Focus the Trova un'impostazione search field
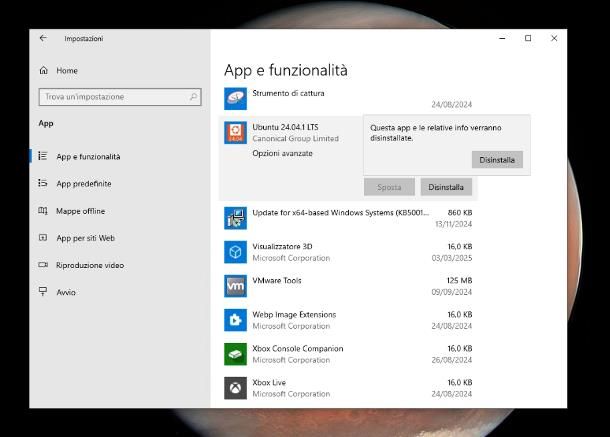The width and height of the screenshot is (610, 437). point(120,97)
